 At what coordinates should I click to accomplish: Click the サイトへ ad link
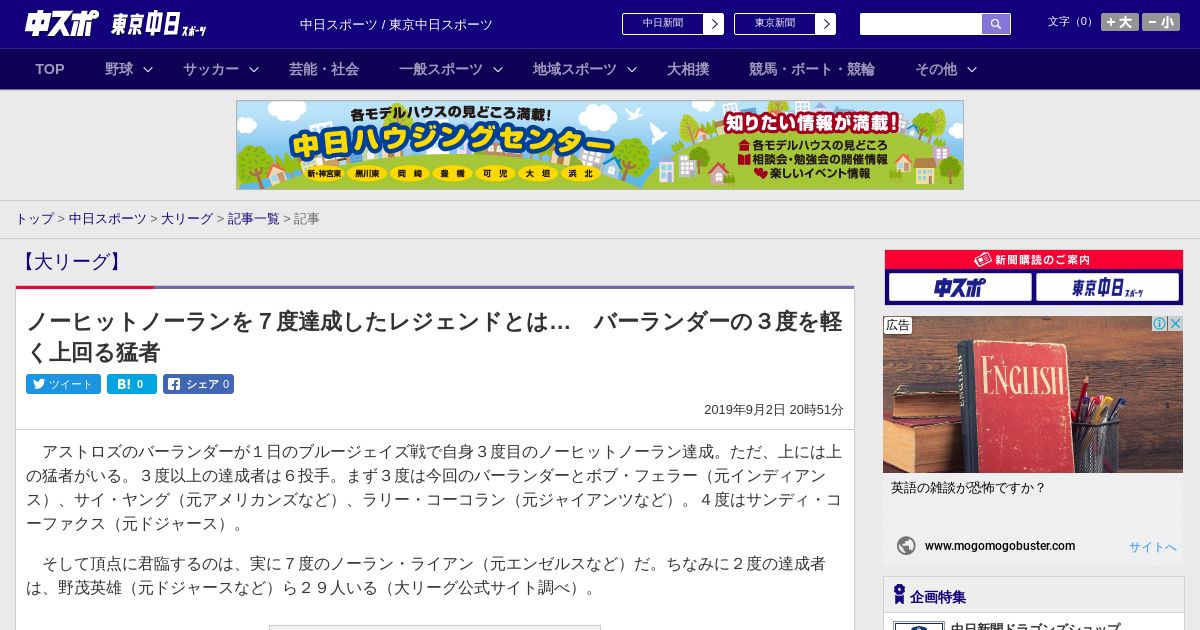pos(1153,547)
